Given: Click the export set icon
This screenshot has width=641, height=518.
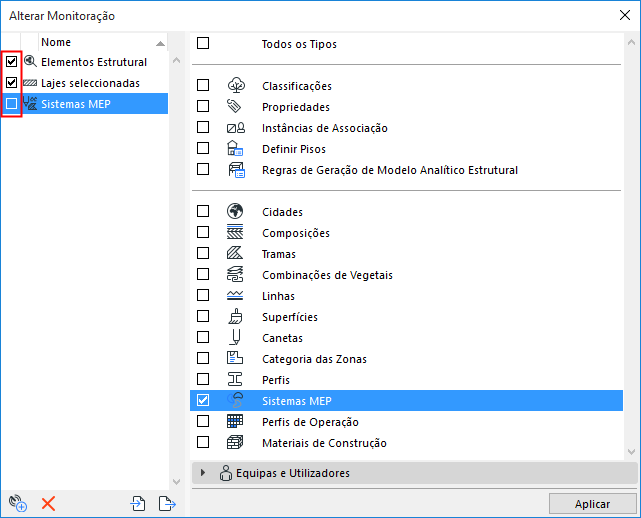Looking at the screenshot, I should pos(167,503).
